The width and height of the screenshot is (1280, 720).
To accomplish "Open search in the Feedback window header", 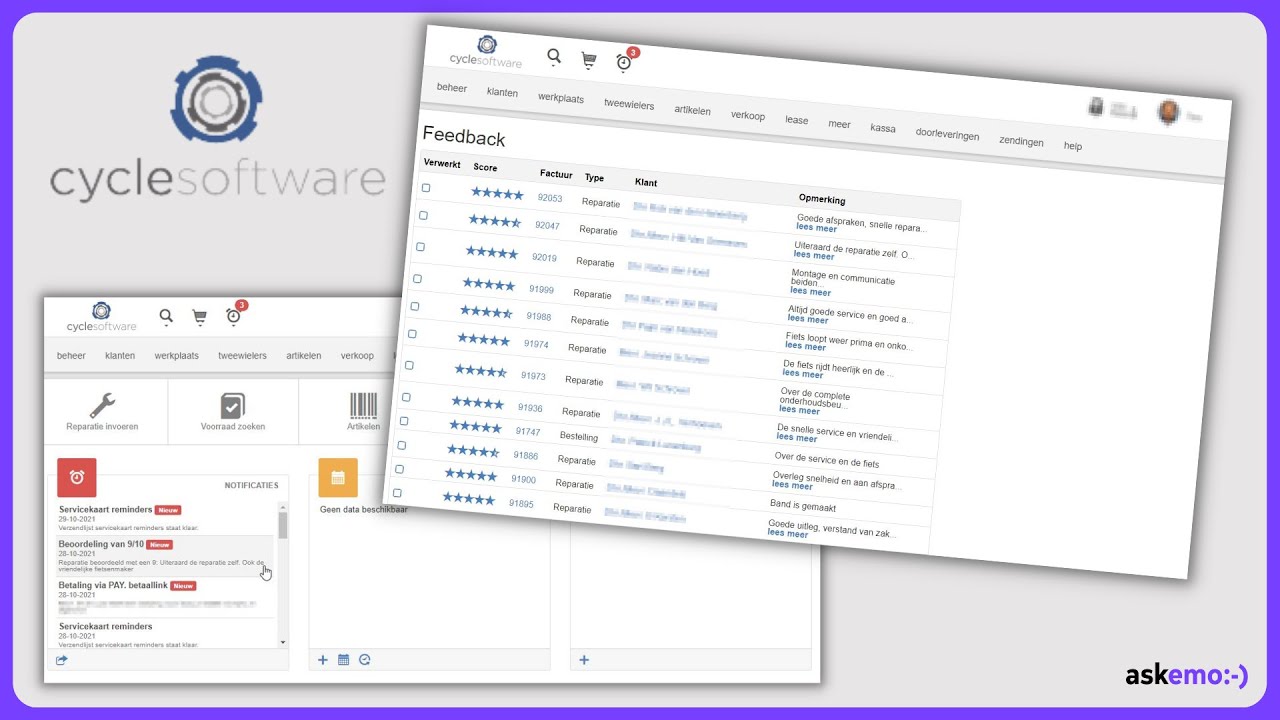I will 554,57.
